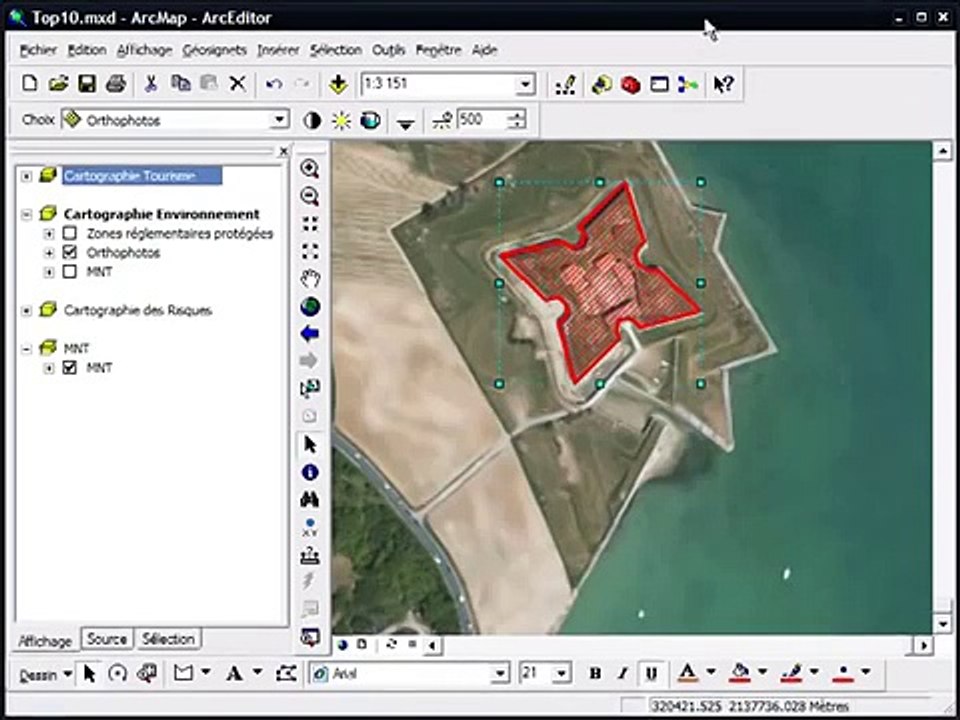The height and width of the screenshot is (720, 960).
Task: Check the MNT layer under Cartographie Environnement
Action: point(70,271)
